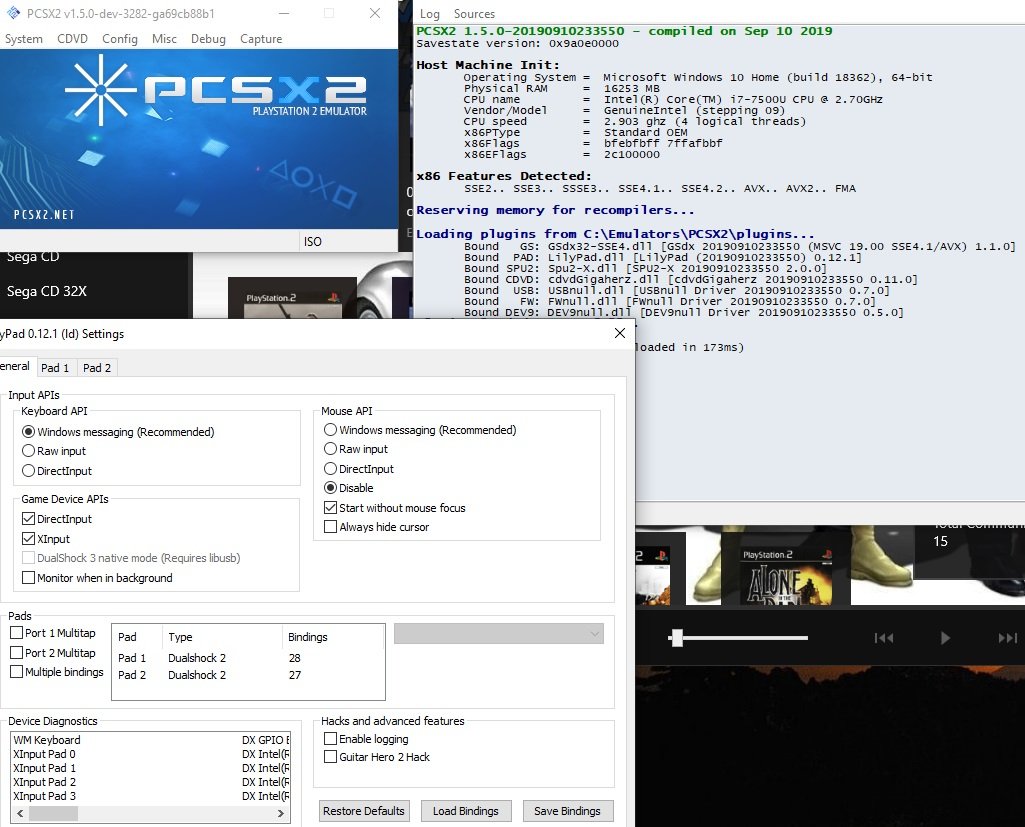Open the System menu in PCSX2
This screenshot has height=827, width=1025.
(x=24, y=39)
